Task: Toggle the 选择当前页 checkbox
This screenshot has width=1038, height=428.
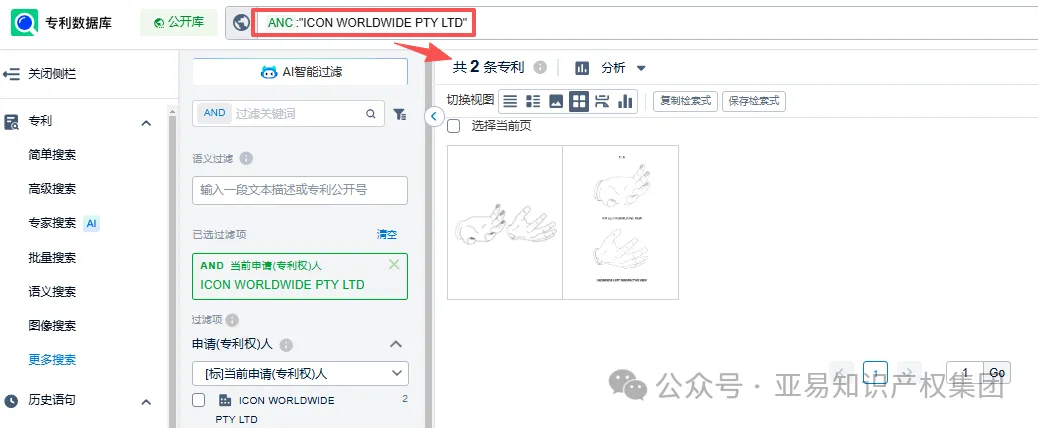Action: (453, 126)
